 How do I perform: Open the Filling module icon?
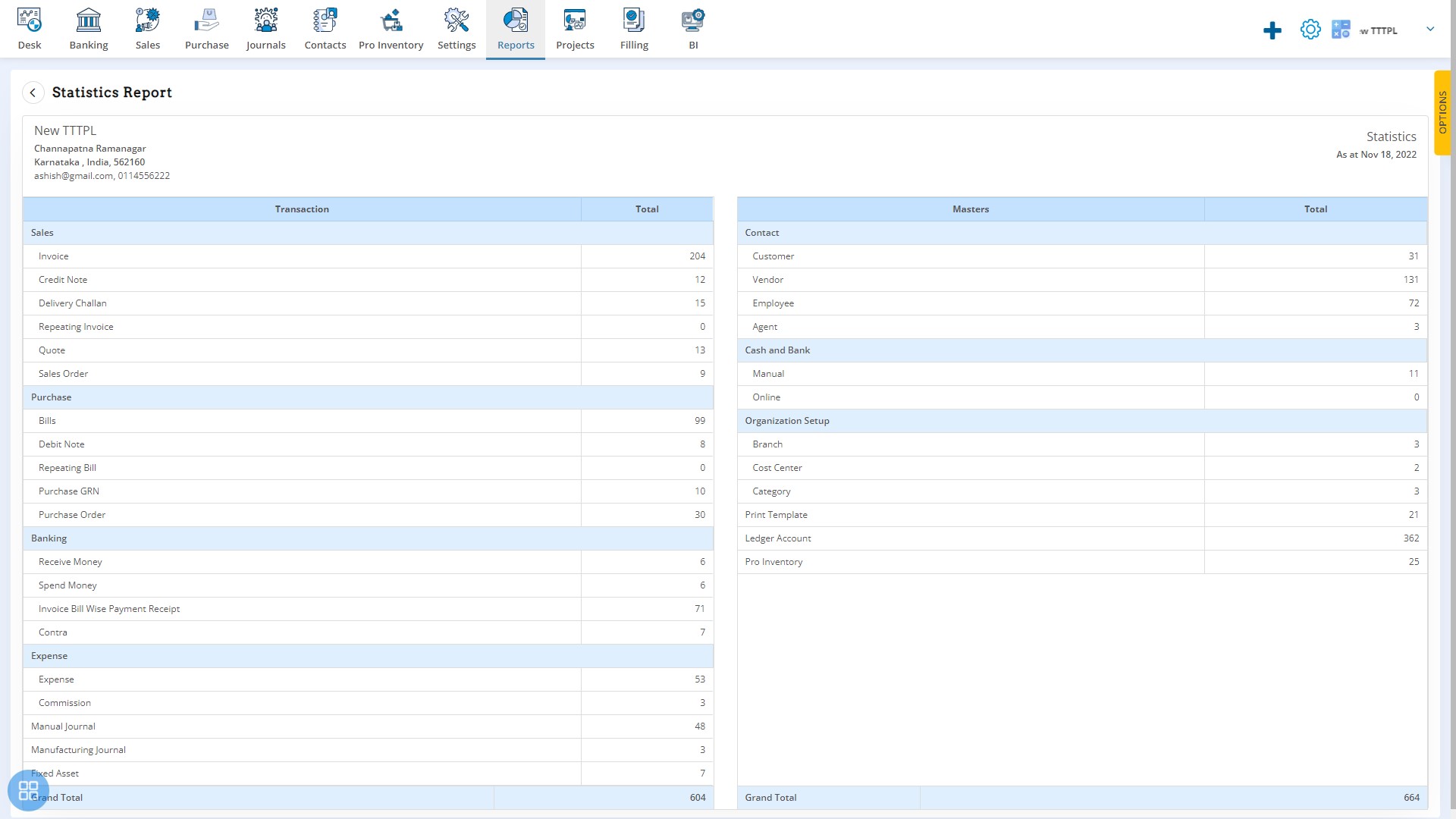pyautogui.click(x=634, y=20)
